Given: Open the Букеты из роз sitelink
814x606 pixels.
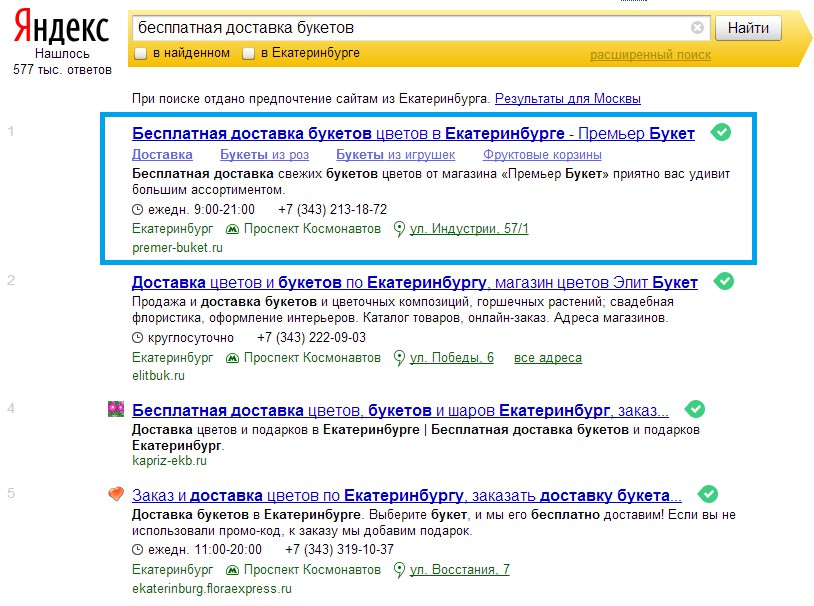Looking at the screenshot, I should (264, 155).
